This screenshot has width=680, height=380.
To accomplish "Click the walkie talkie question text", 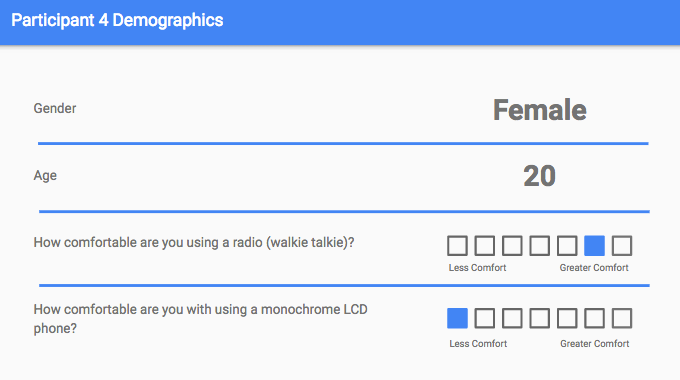I will pos(194,242).
